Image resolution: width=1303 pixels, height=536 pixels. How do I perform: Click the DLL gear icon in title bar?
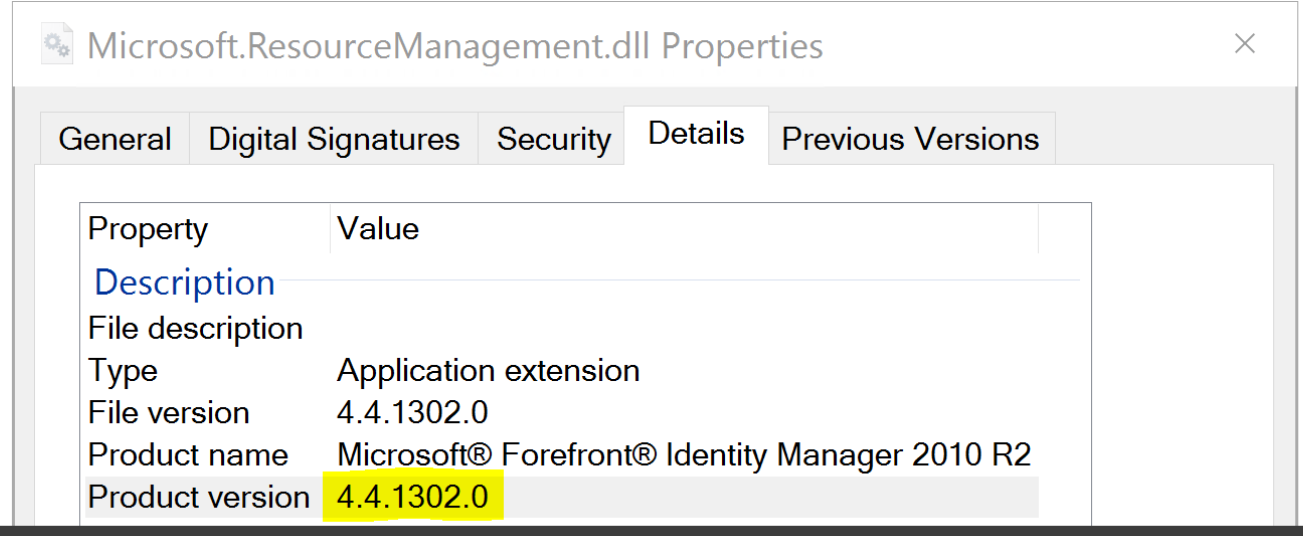[58, 45]
